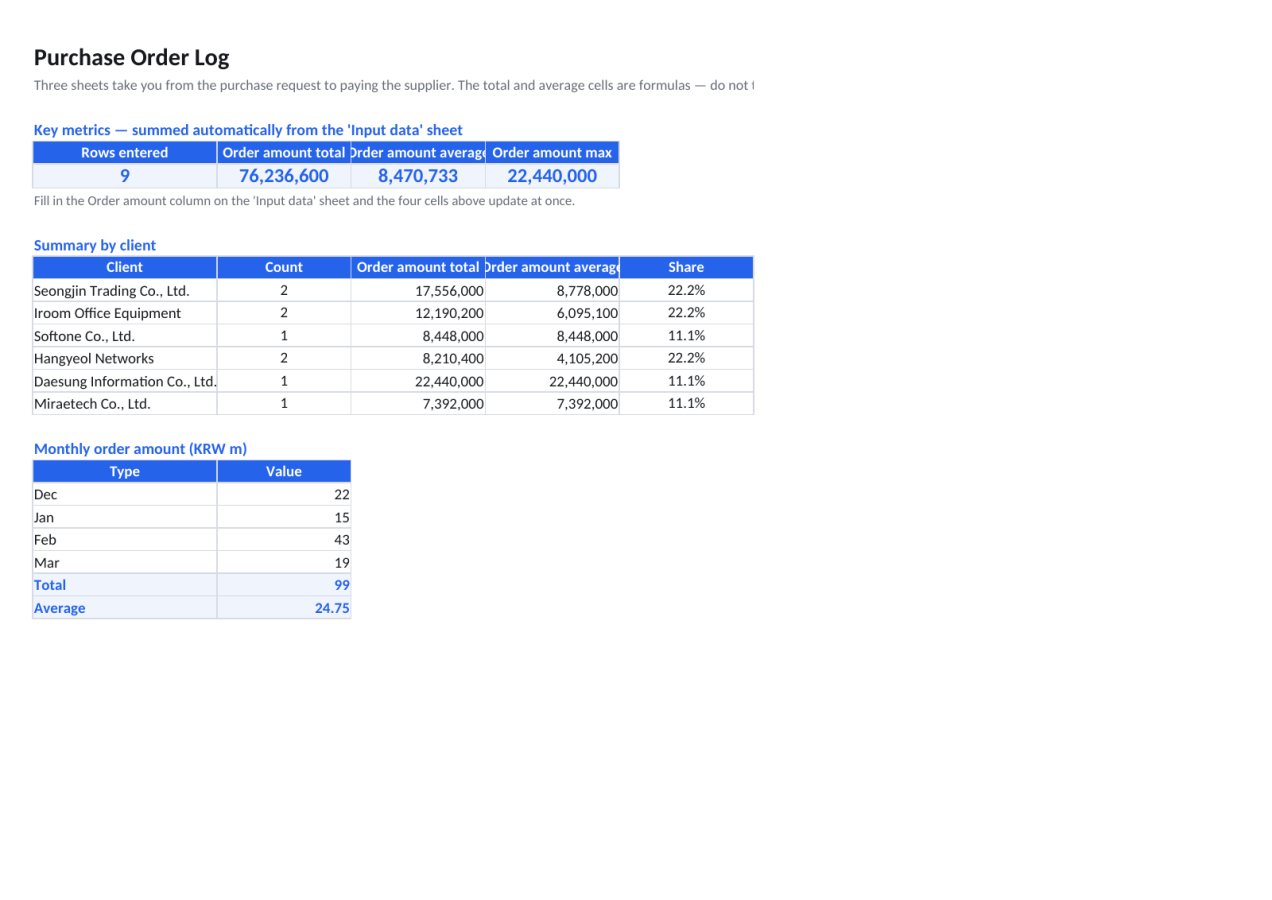Click the count cell for Seongjin Trading
1272x900 pixels.
click(284, 291)
